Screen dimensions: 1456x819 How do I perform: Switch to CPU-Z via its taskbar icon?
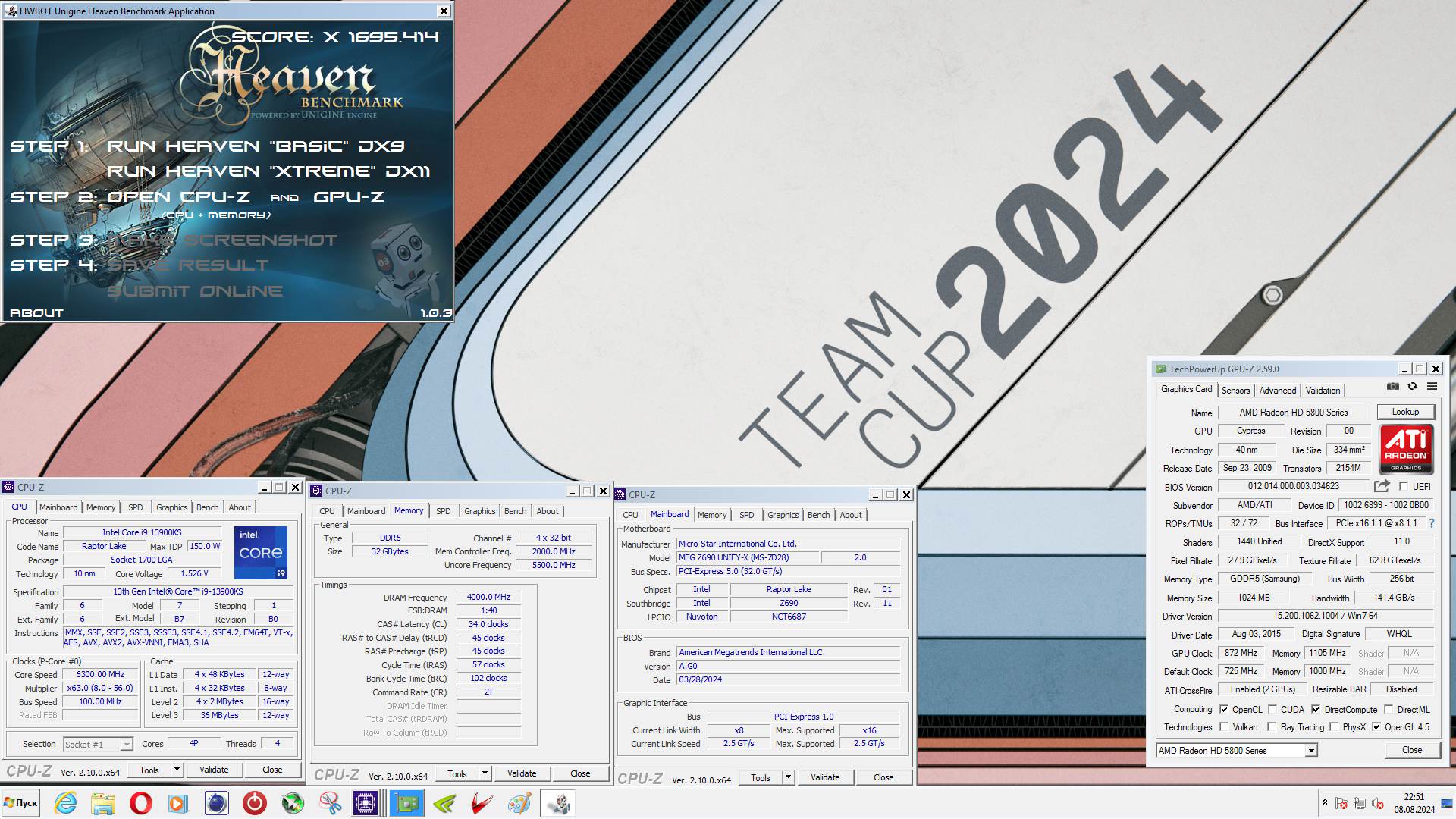[366, 803]
